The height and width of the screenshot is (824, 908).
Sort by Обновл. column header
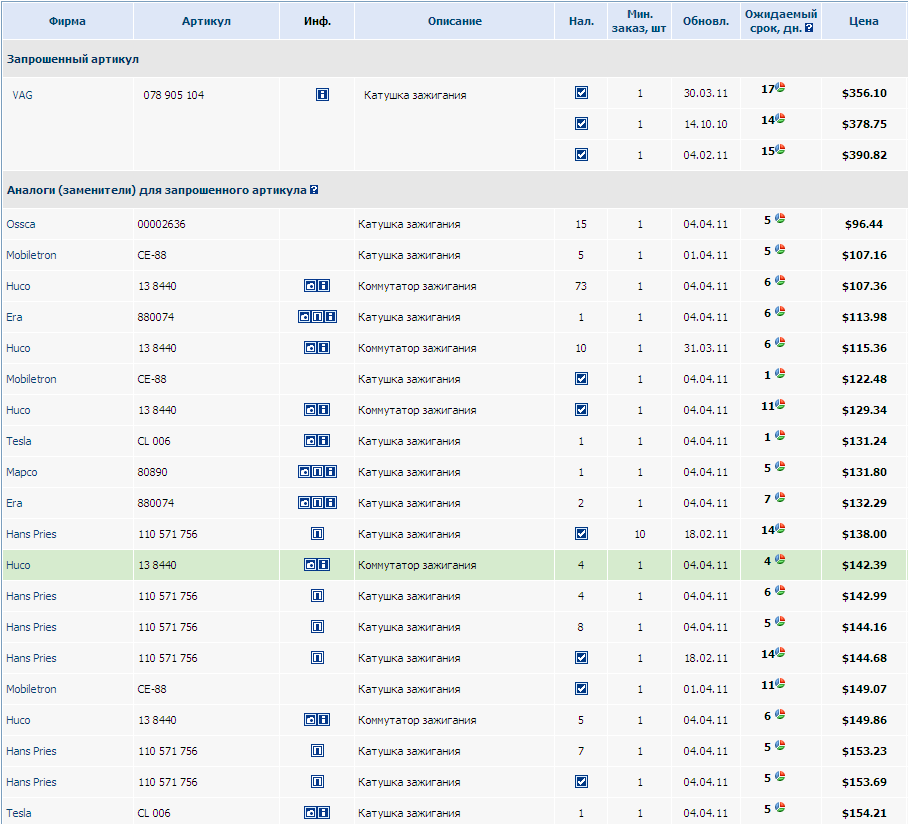(x=706, y=21)
